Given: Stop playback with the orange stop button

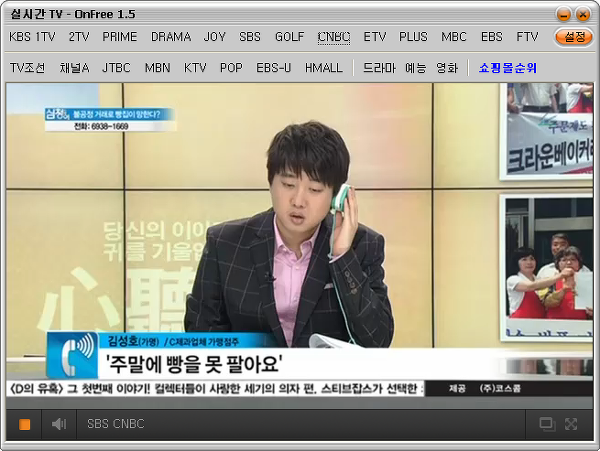Looking at the screenshot, I should [24, 424].
